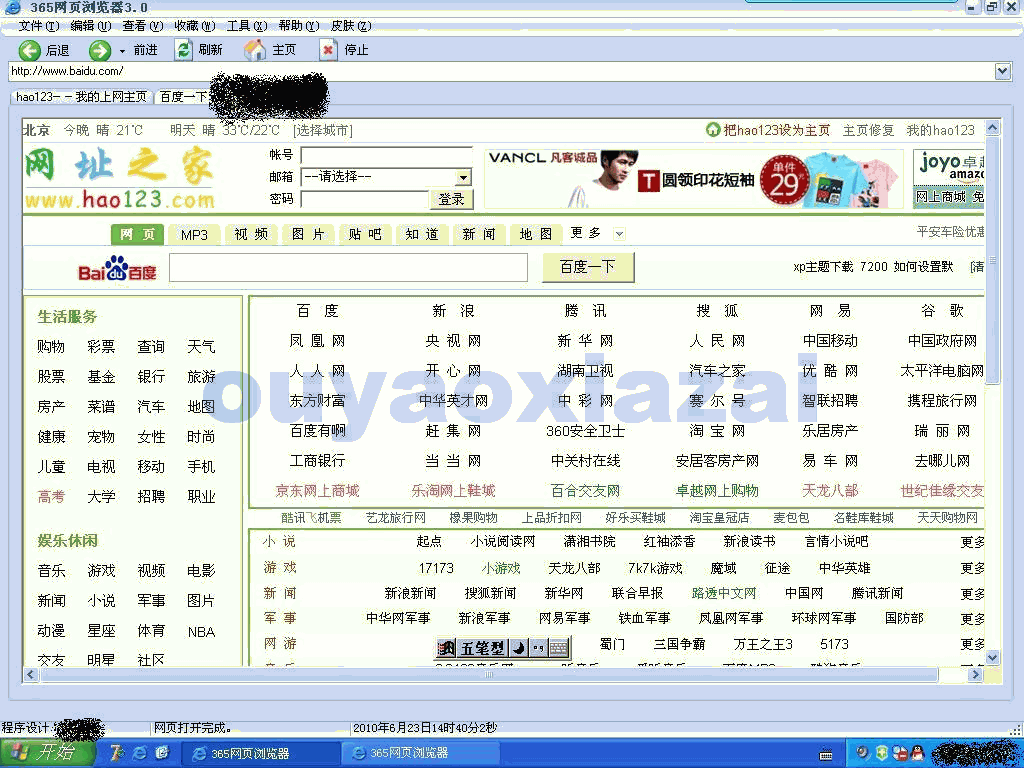Open the 帮助 menu
1024x768 pixels.
[298, 25]
